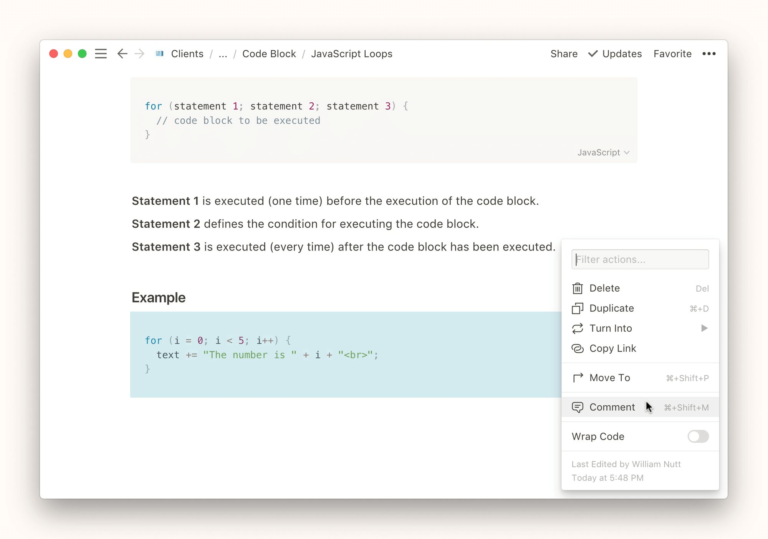The width and height of the screenshot is (768, 539).
Task: Click the Copy Link icon
Action: pos(577,348)
